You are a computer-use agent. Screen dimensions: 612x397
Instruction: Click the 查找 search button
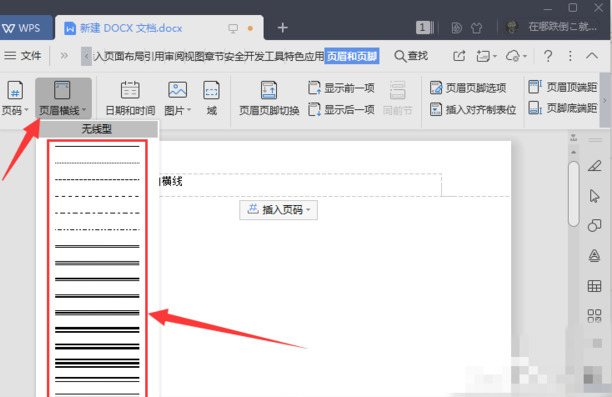coord(411,56)
